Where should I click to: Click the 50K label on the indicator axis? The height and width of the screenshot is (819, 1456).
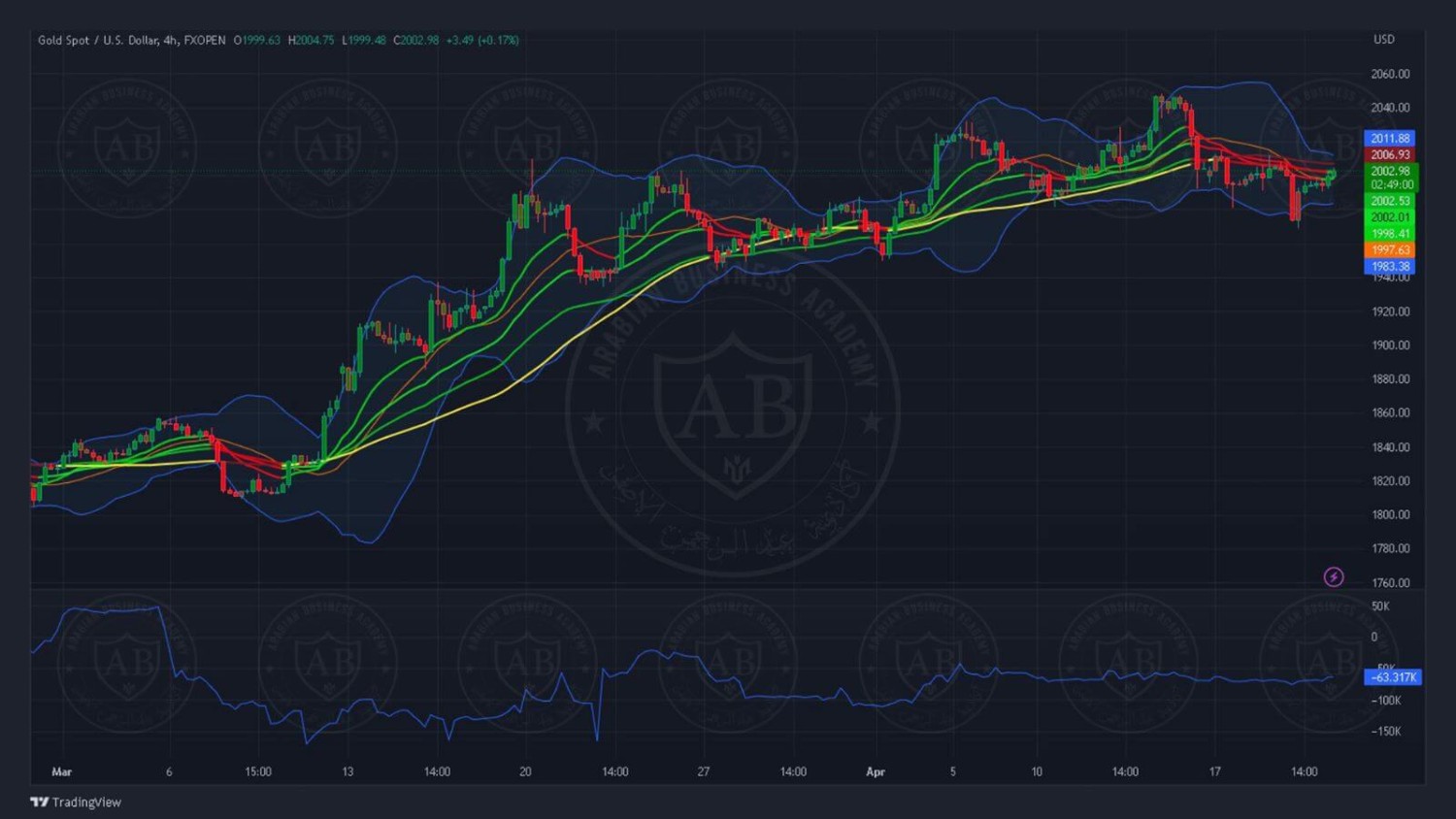pyautogui.click(x=1380, y=606)
